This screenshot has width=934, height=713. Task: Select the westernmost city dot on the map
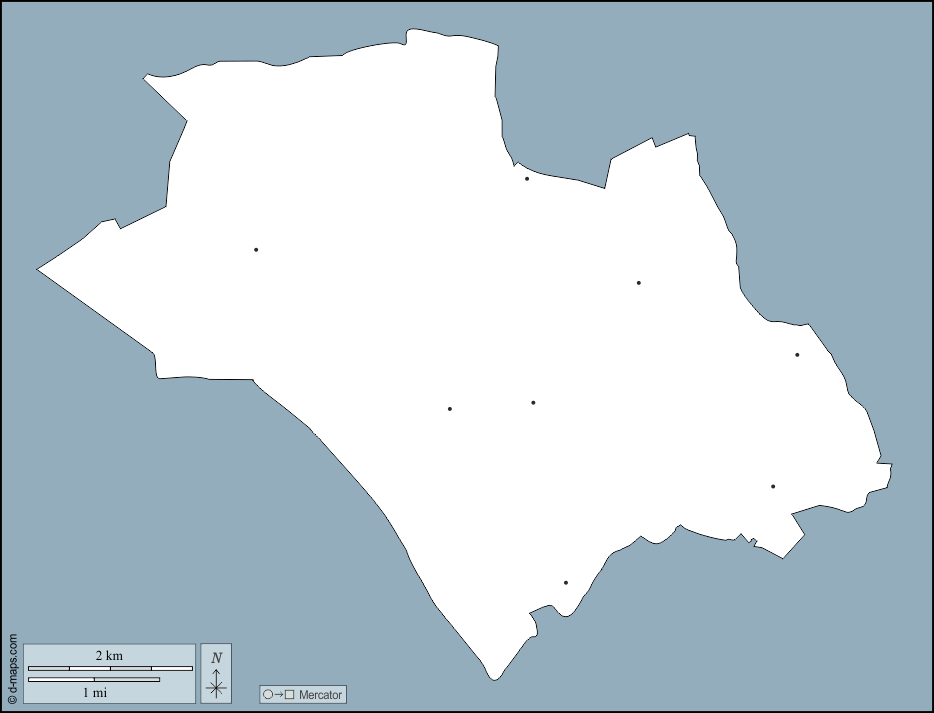pos(256,250)
